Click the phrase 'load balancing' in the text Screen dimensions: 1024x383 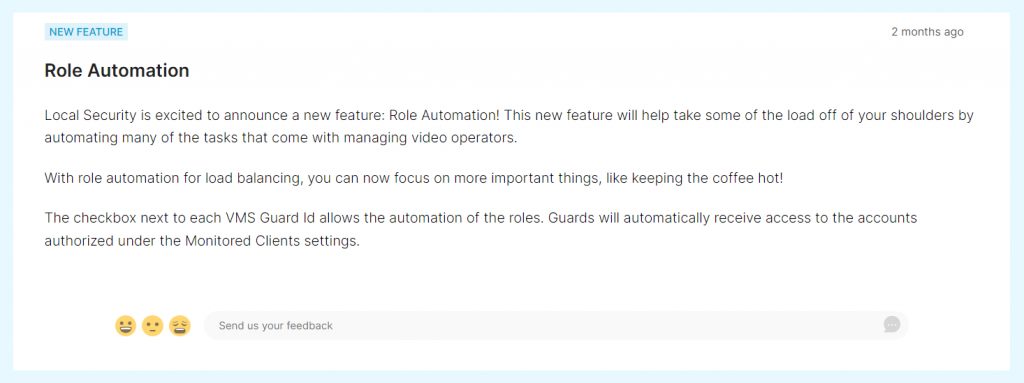point(256,178)
